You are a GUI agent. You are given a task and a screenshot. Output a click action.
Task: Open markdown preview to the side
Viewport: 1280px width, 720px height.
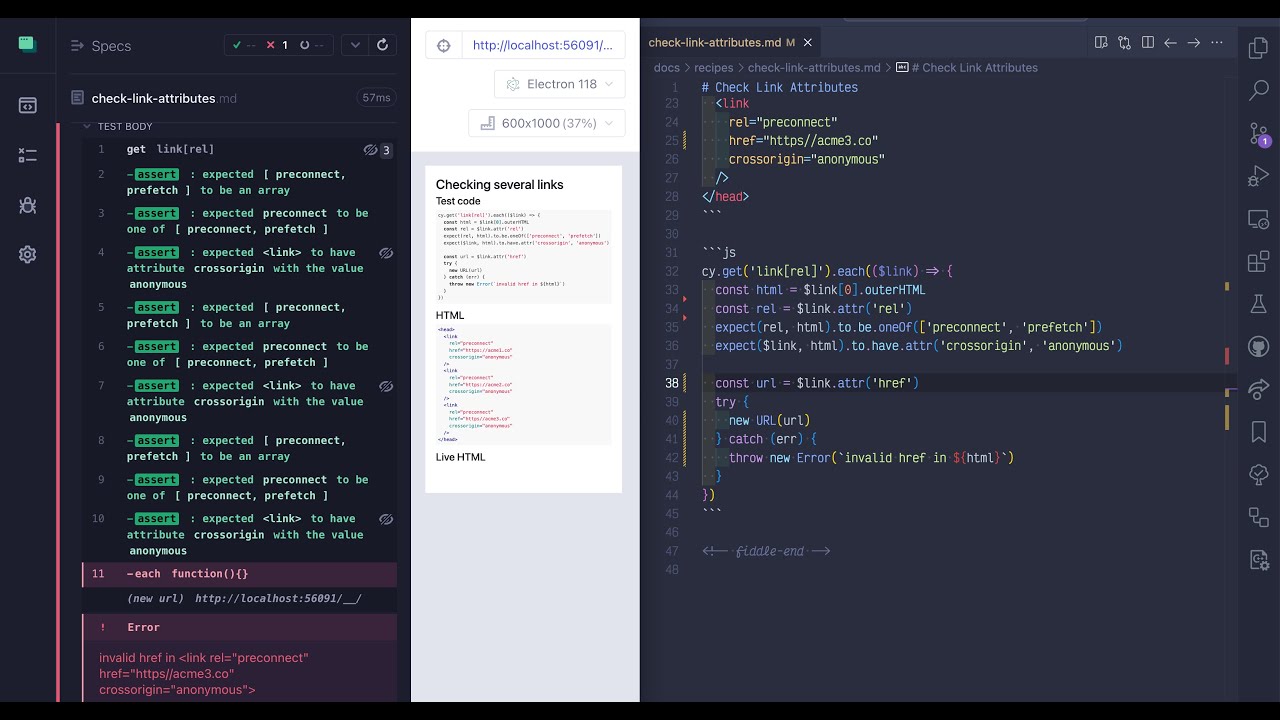[1101, 43]
